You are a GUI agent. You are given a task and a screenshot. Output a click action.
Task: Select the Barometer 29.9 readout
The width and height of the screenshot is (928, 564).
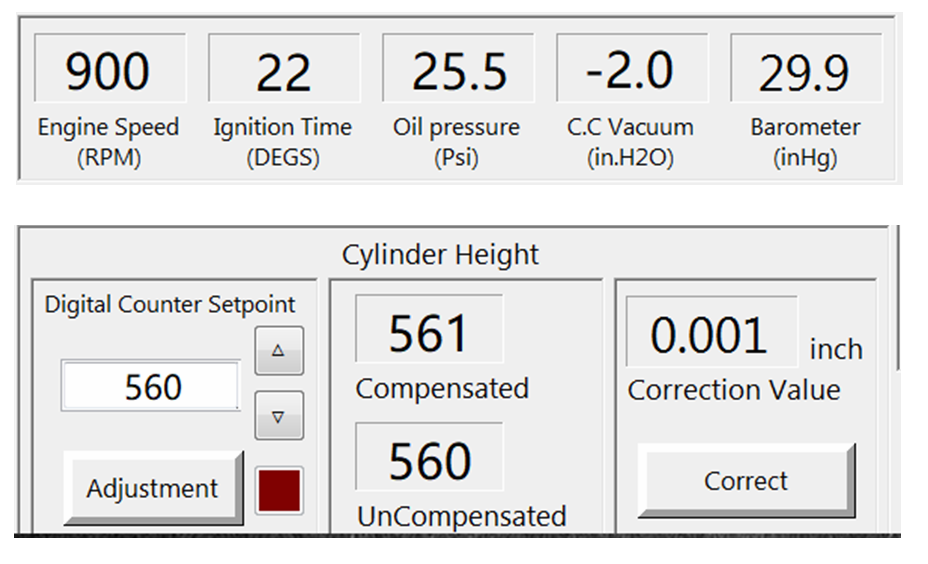pos(805,70)
